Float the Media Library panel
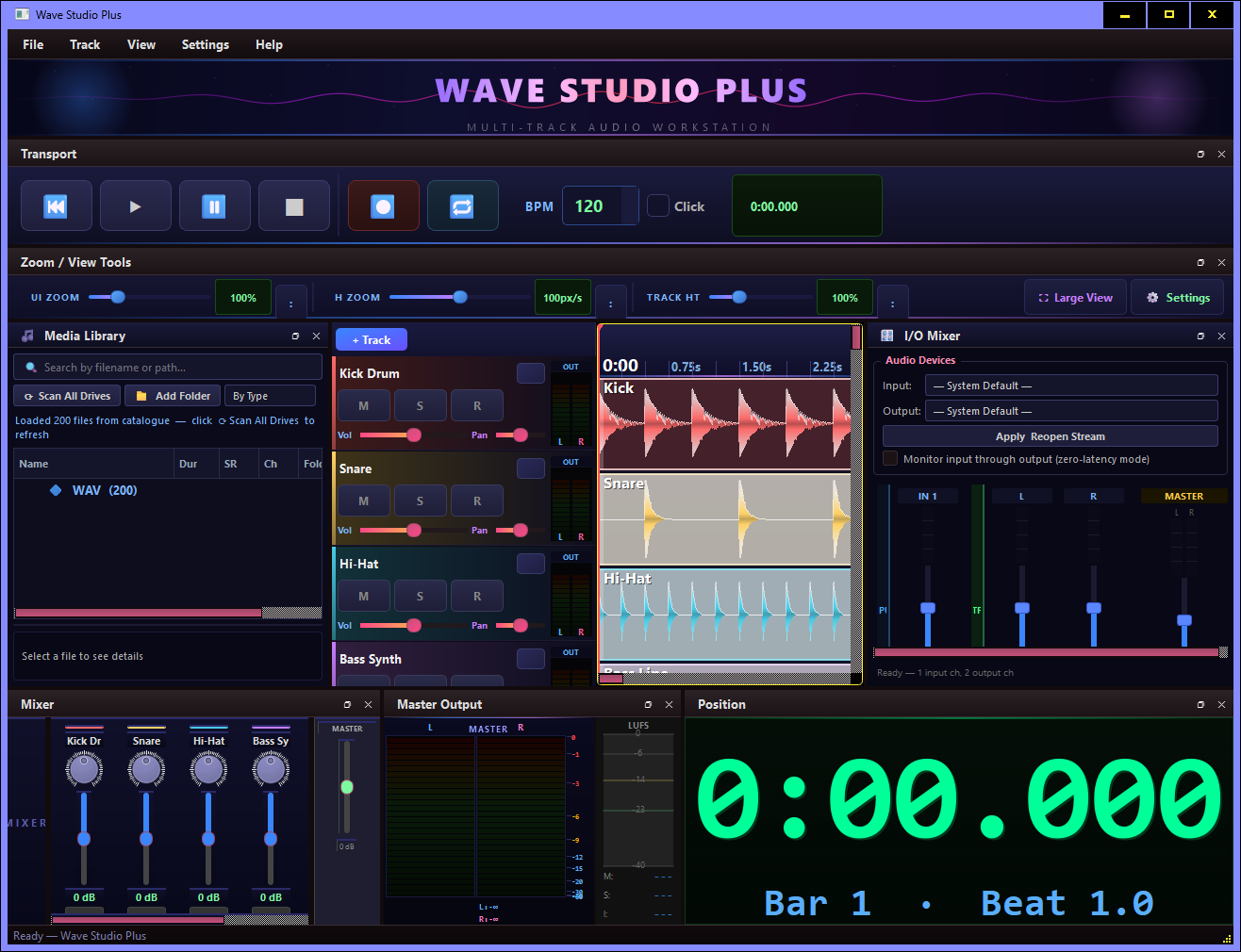The width and height of the screenshot is (1241, 952). pos(295,336)
